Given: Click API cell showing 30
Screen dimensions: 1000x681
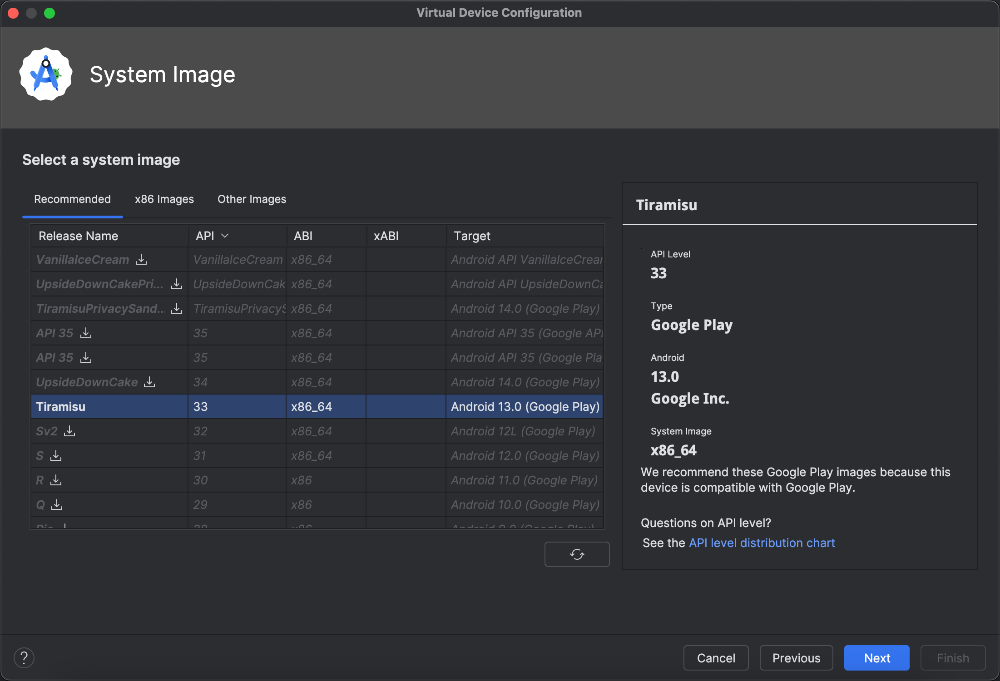Looking at the screenshot, I should (237, 480).
